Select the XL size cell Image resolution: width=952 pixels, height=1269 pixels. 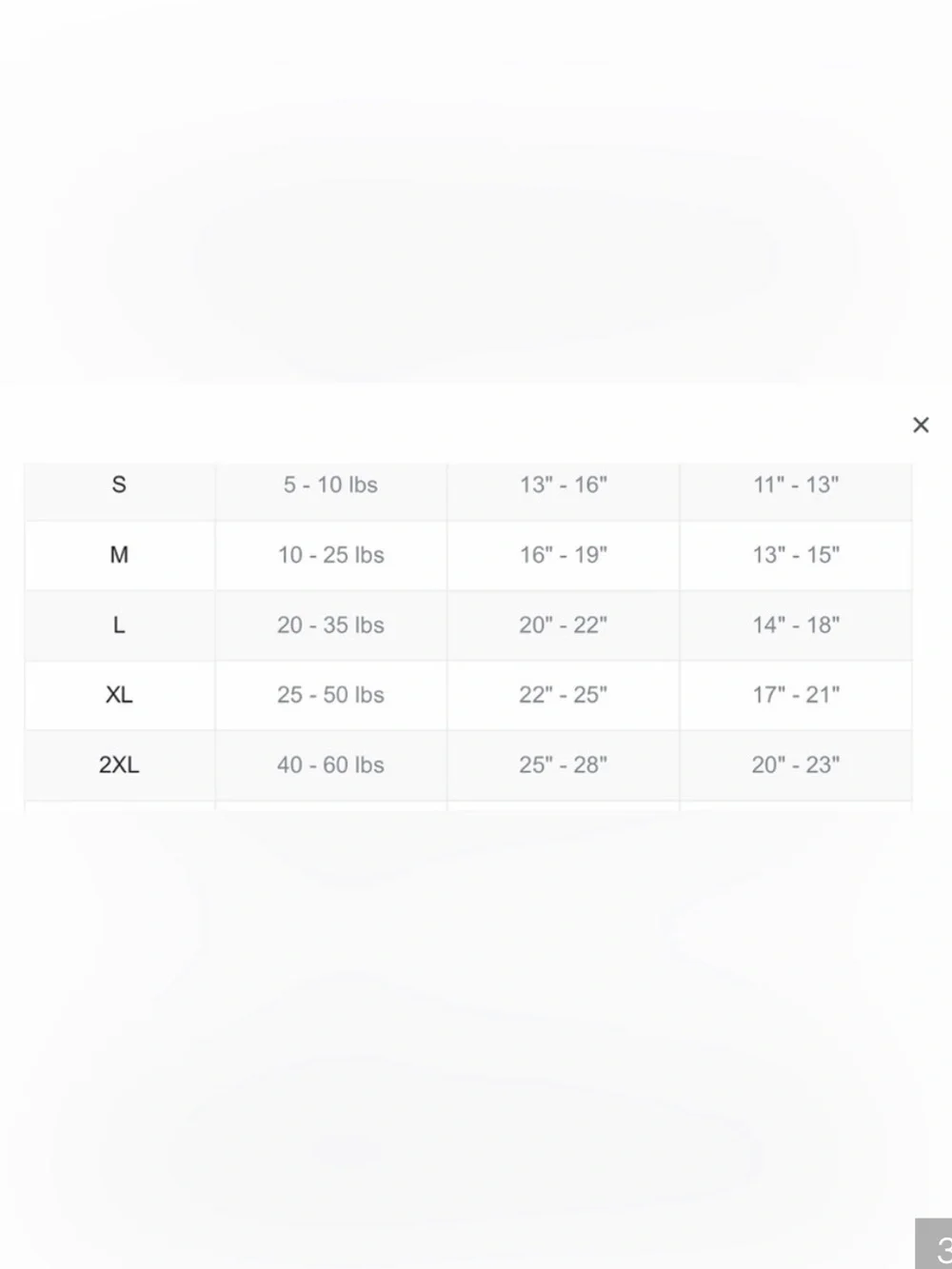click(x=119, y=695)
